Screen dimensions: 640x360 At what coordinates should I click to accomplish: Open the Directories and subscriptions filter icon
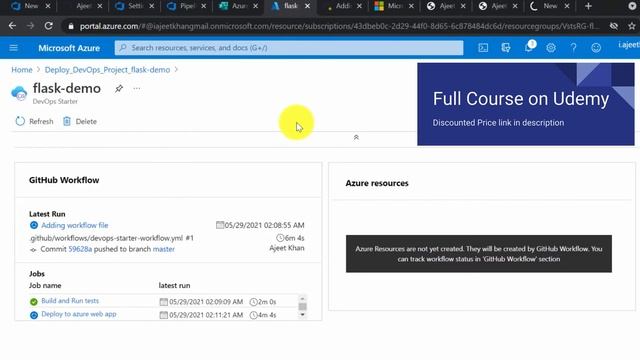click(506, 48)
